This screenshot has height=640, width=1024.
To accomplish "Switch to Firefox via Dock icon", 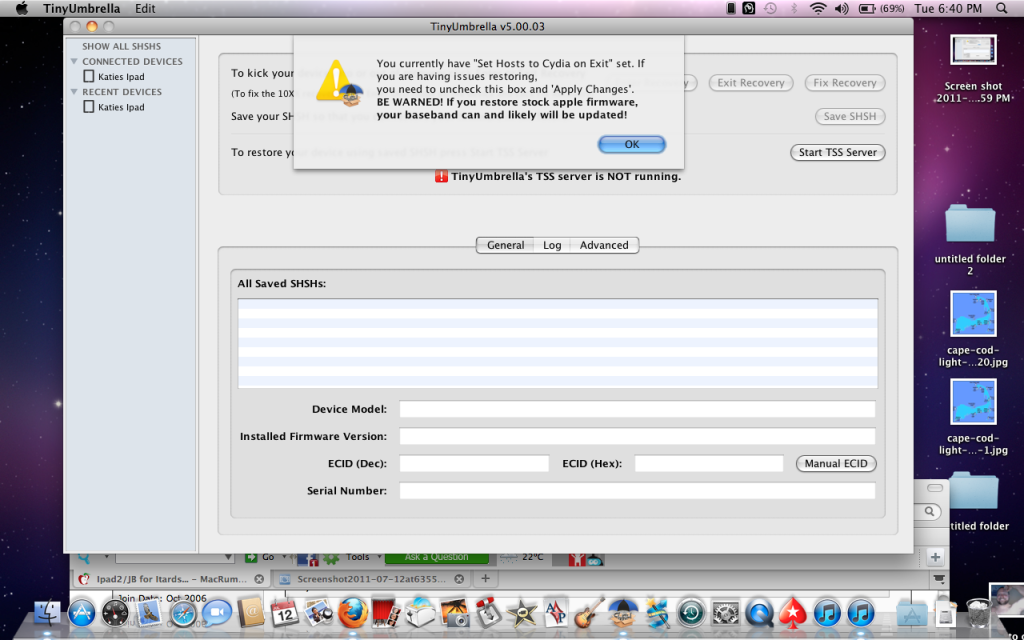I will tap(352, 614).
